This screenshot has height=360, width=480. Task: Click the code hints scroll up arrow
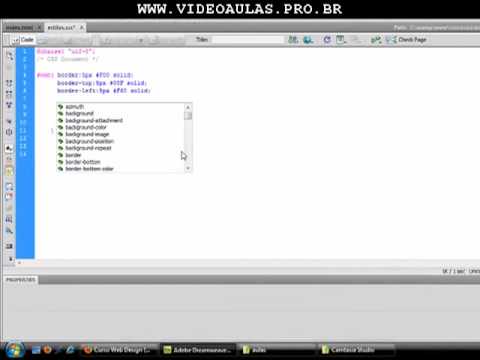pyautogui.click(x=188, y=107)
